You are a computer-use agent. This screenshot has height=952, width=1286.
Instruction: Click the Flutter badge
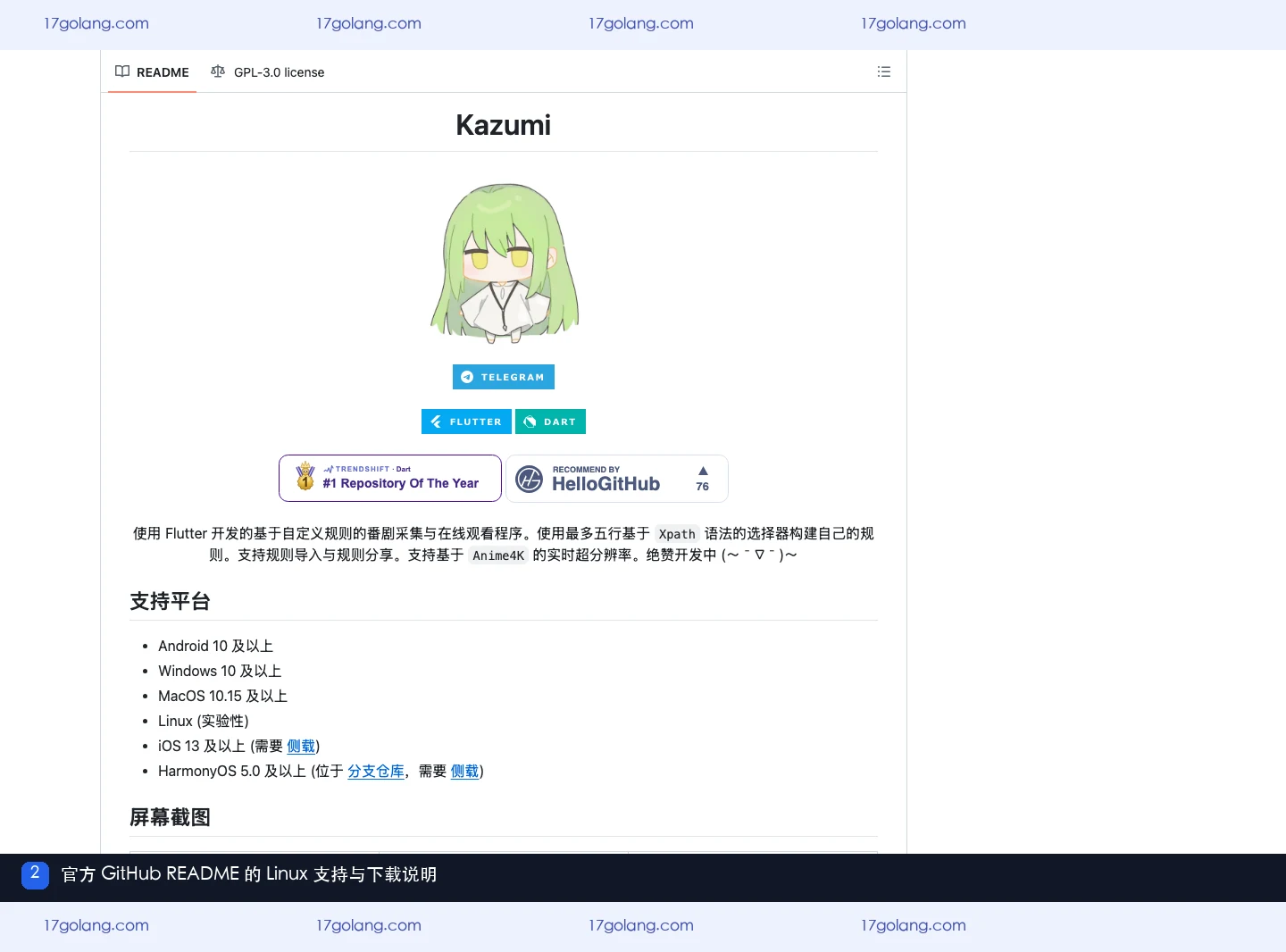[x=466, y=422]
